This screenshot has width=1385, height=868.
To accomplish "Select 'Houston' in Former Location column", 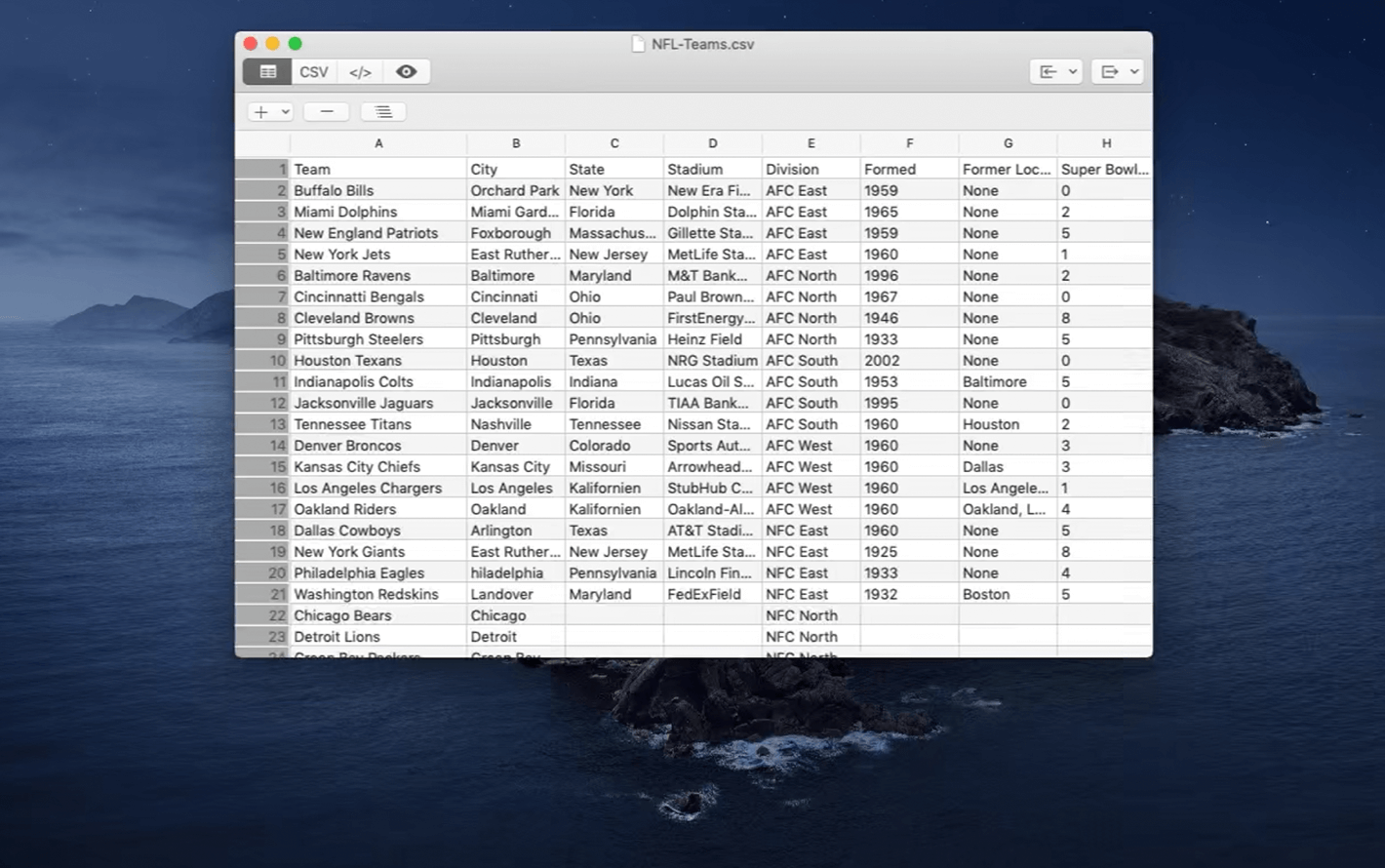I will pyautogui.click(x=1009, y=424).
